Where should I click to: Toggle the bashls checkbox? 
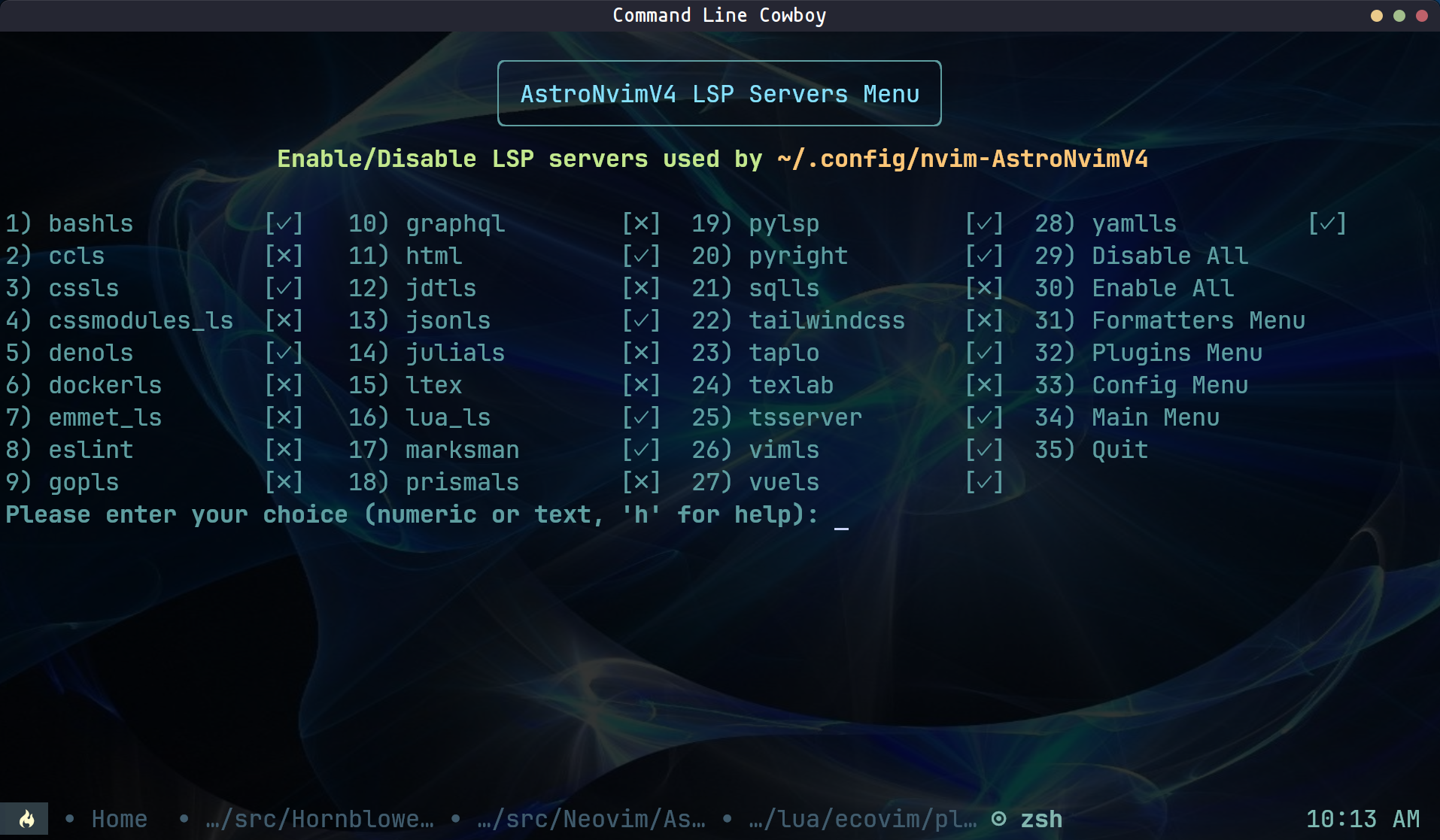284,223
